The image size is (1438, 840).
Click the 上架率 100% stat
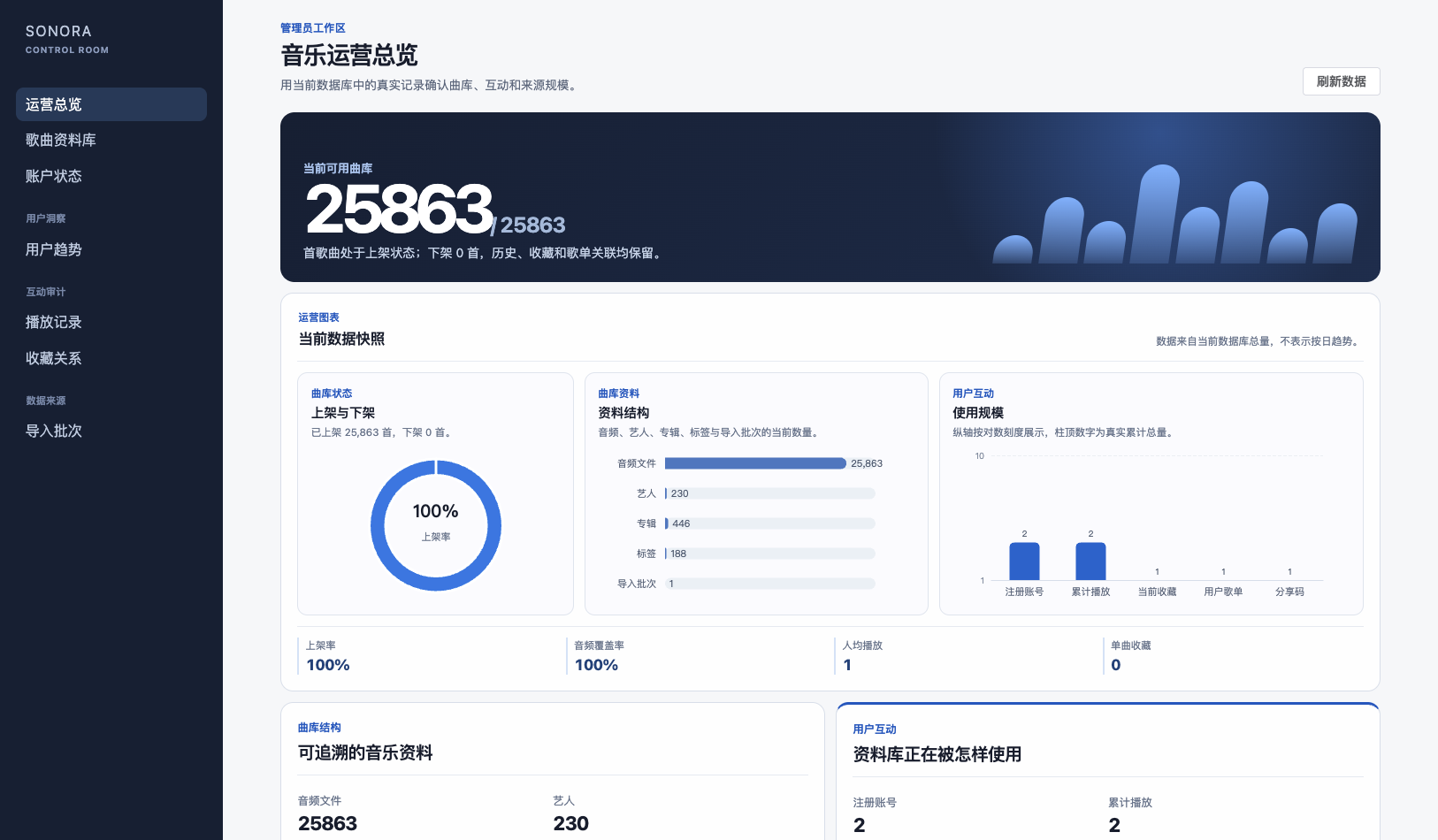[328, 656]
